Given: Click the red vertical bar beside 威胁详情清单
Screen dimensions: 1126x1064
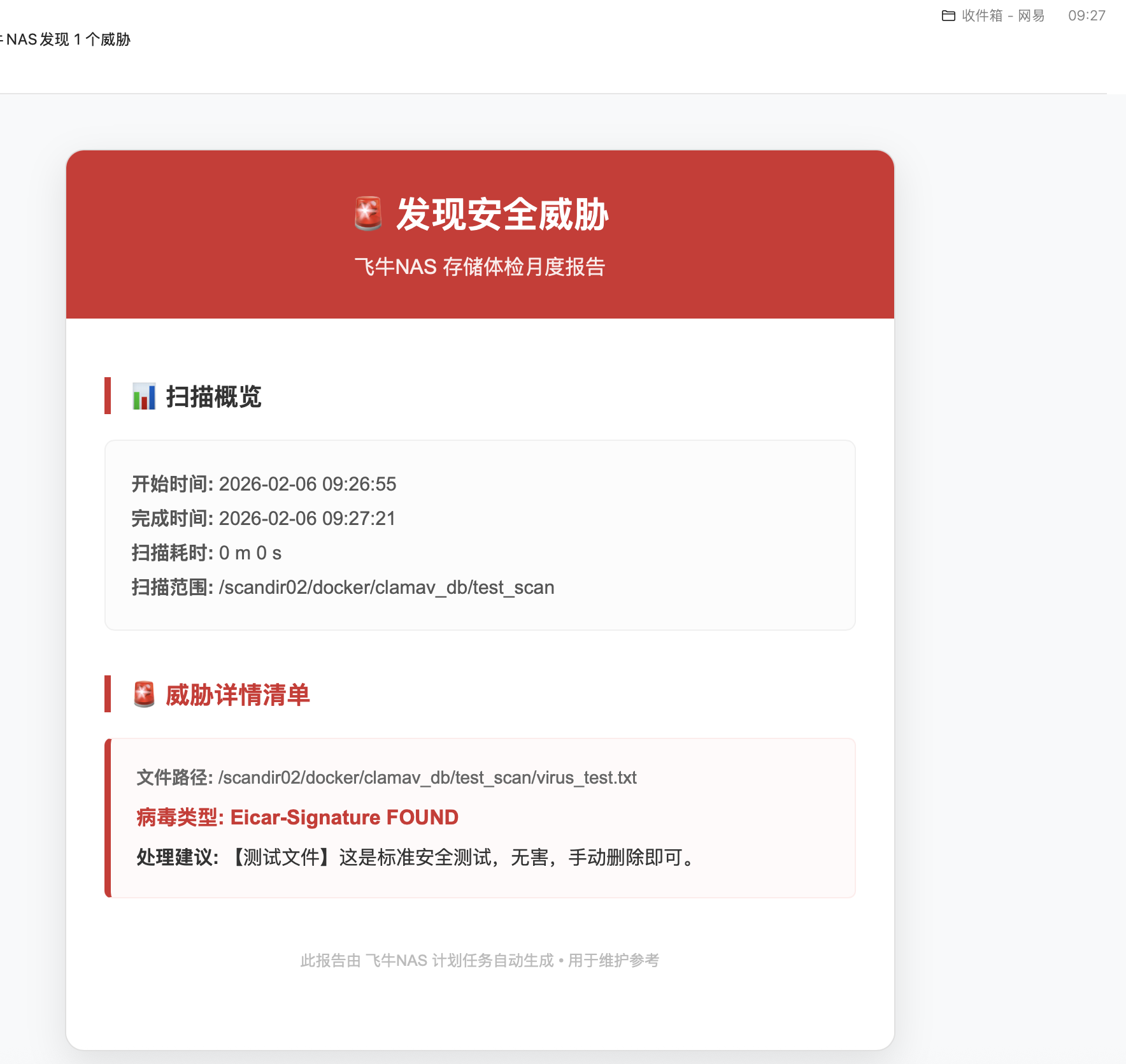Looking at the screenshot, I should tap(106, 694).
